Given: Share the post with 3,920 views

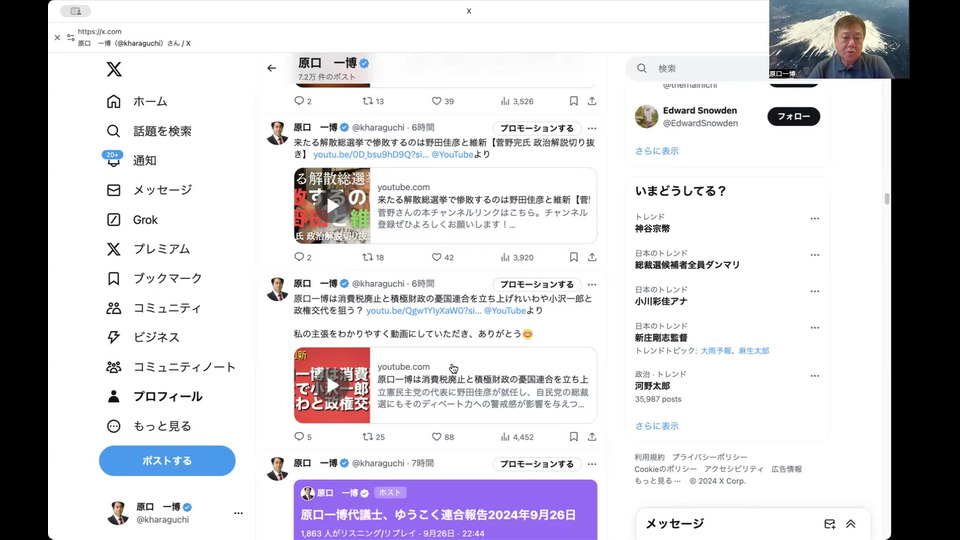Looking at the screenshot, I should [x=592, y=258].
